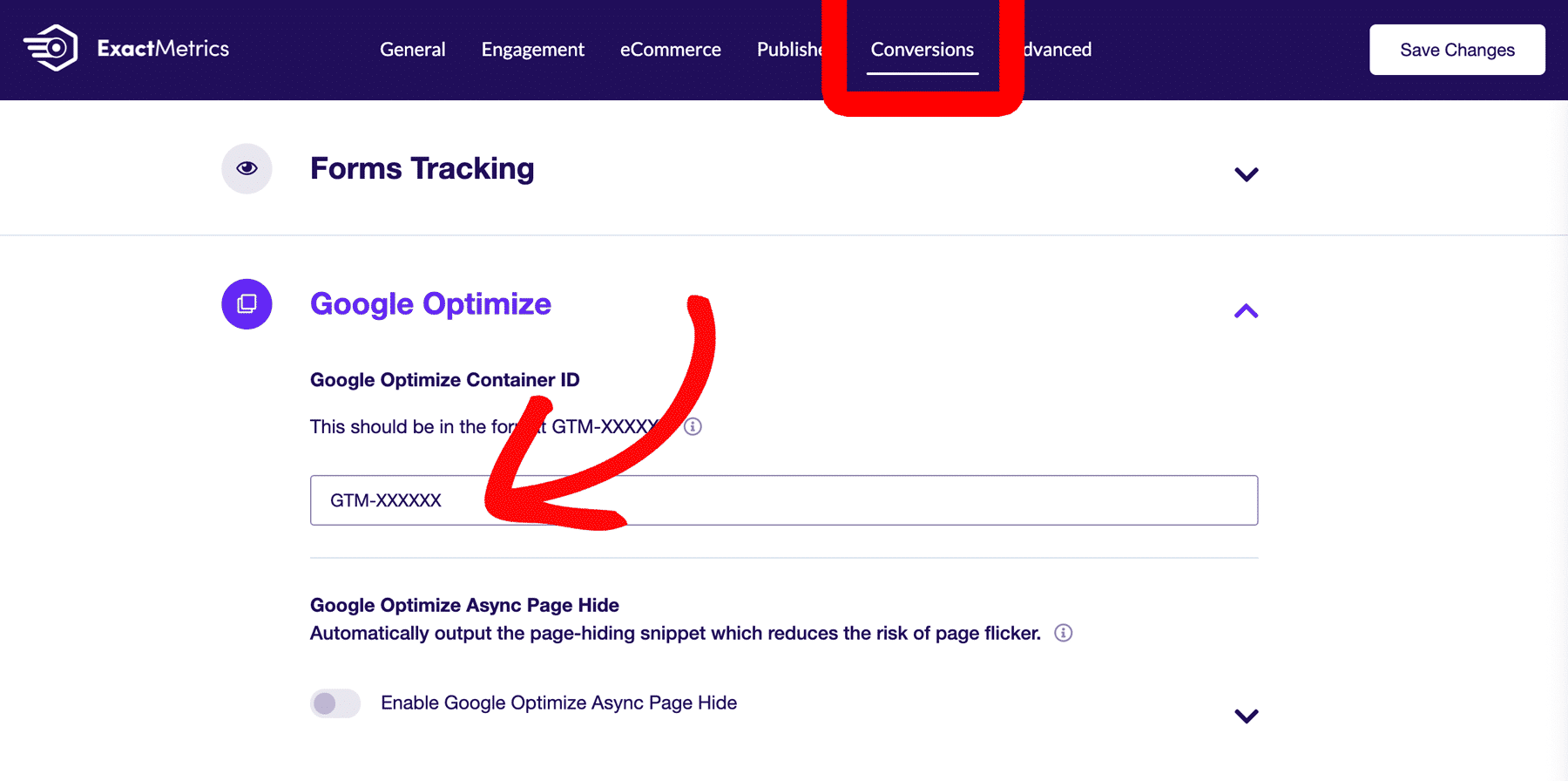
Task: Expand the Forms Tracking section chevron
Action: pos(1247,174)
